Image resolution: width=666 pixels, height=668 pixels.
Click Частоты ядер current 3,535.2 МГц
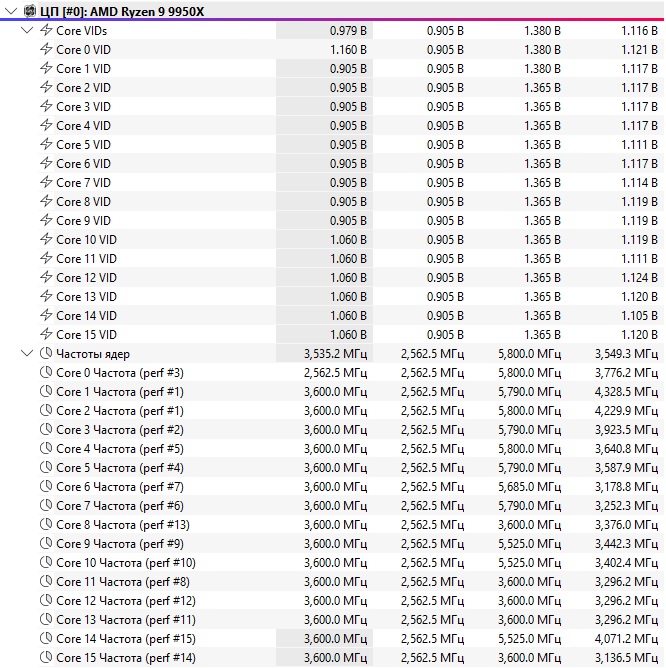click(335, 354)
